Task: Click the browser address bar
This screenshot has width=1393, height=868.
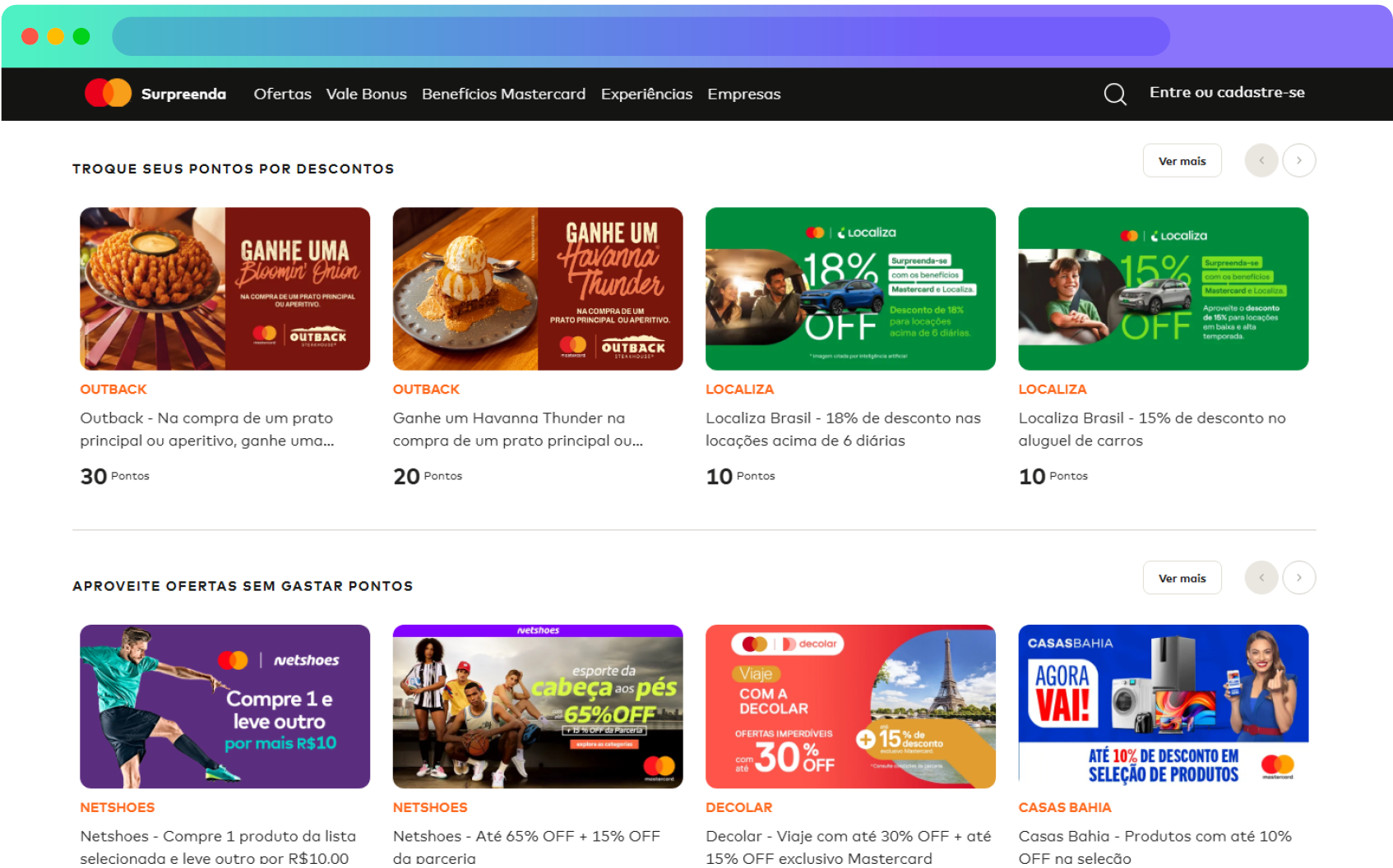Action: point(640,36)
